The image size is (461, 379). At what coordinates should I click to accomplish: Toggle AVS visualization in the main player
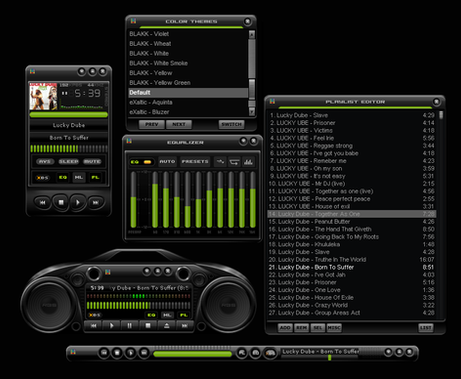[x=45, y=162]
